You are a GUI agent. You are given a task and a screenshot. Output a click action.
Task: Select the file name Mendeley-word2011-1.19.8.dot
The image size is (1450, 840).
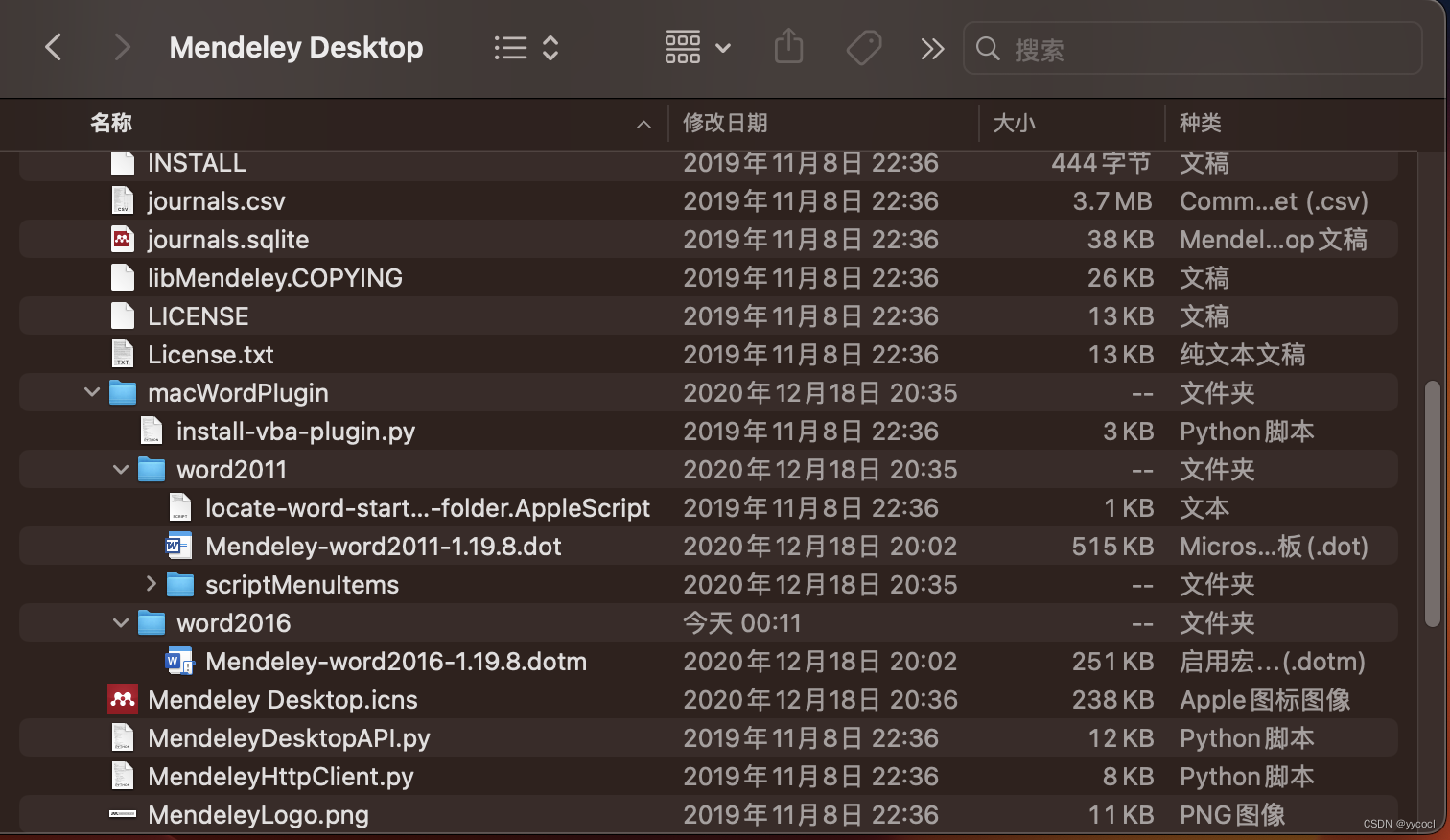click(384, 547)
